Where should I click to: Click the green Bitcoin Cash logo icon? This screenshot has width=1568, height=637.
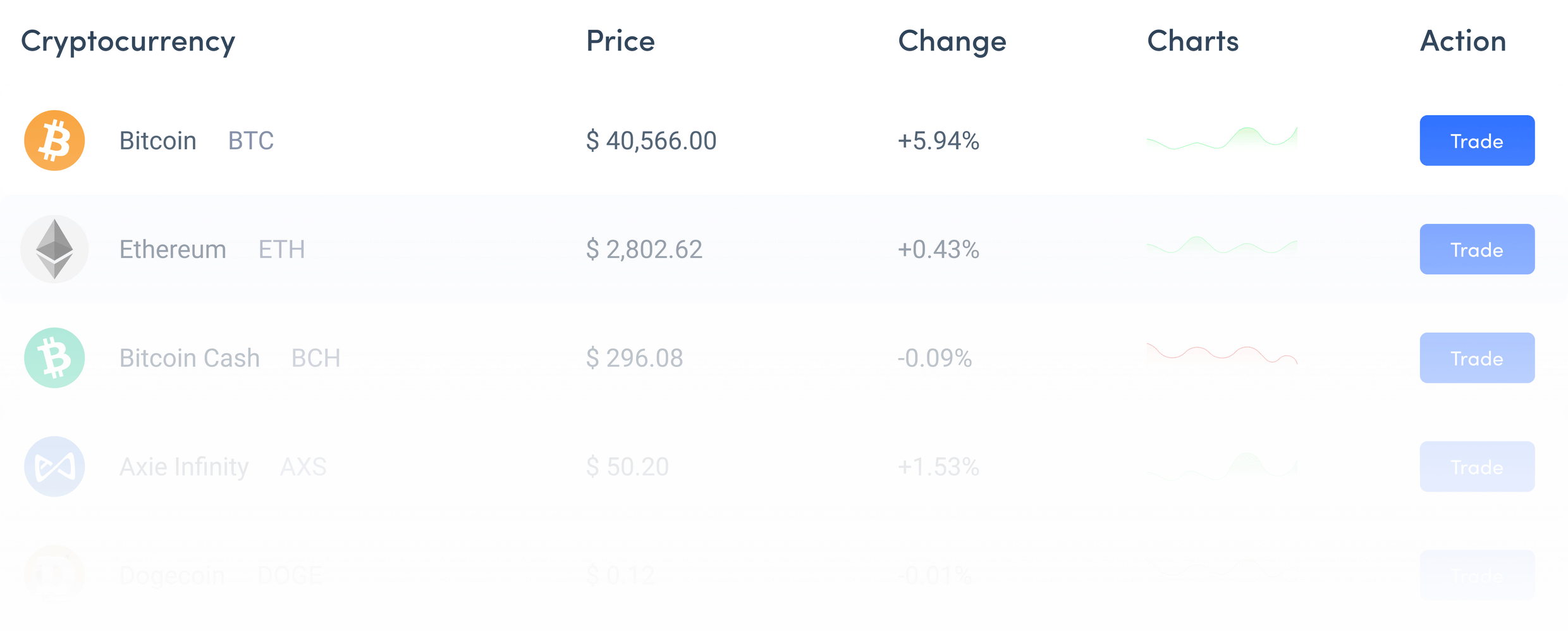click(54, 358)
